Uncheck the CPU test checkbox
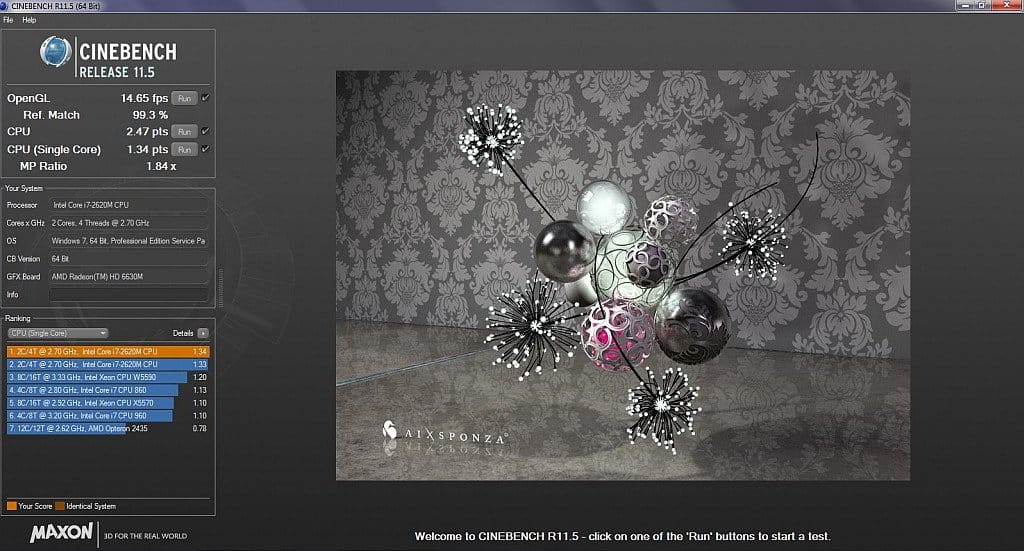The width and height of the screenshot is (1024, 551). click(x=205, y=131)
